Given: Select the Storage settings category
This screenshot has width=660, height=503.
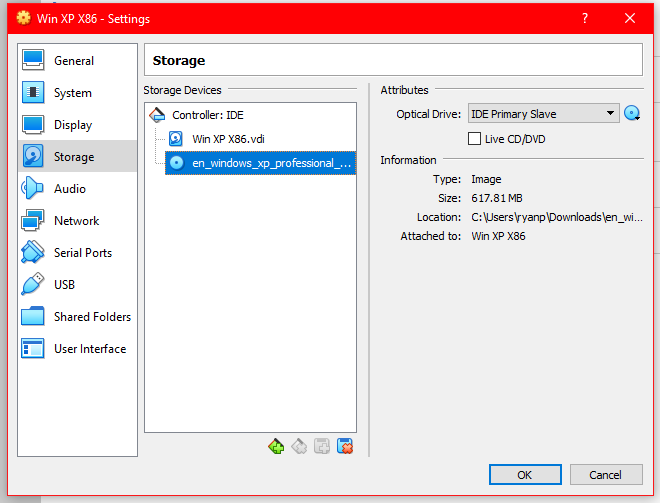Looking at the screenshot, I should (x=77, y=157).
